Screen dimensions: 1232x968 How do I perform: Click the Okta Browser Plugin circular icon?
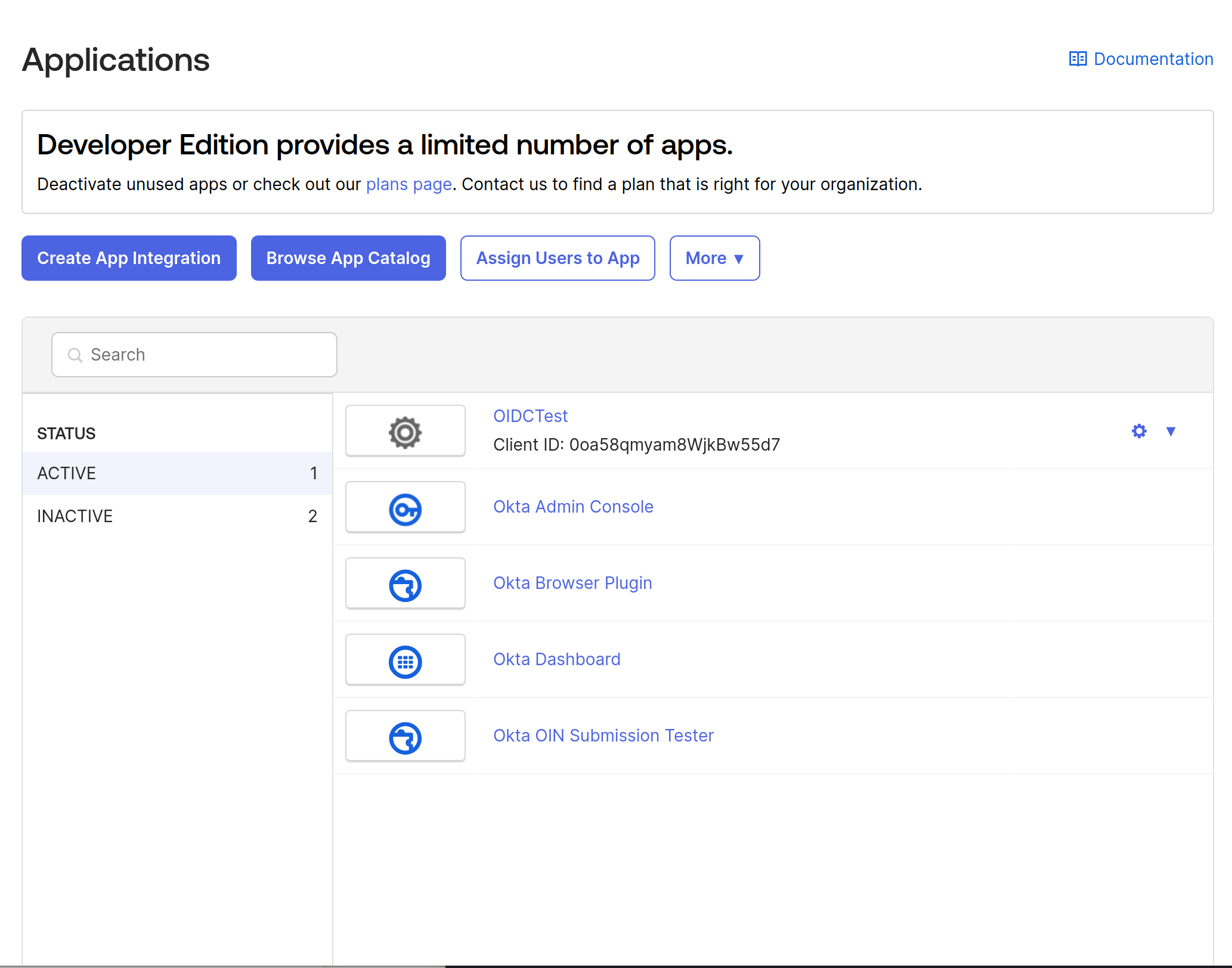[x=406, y=583]
